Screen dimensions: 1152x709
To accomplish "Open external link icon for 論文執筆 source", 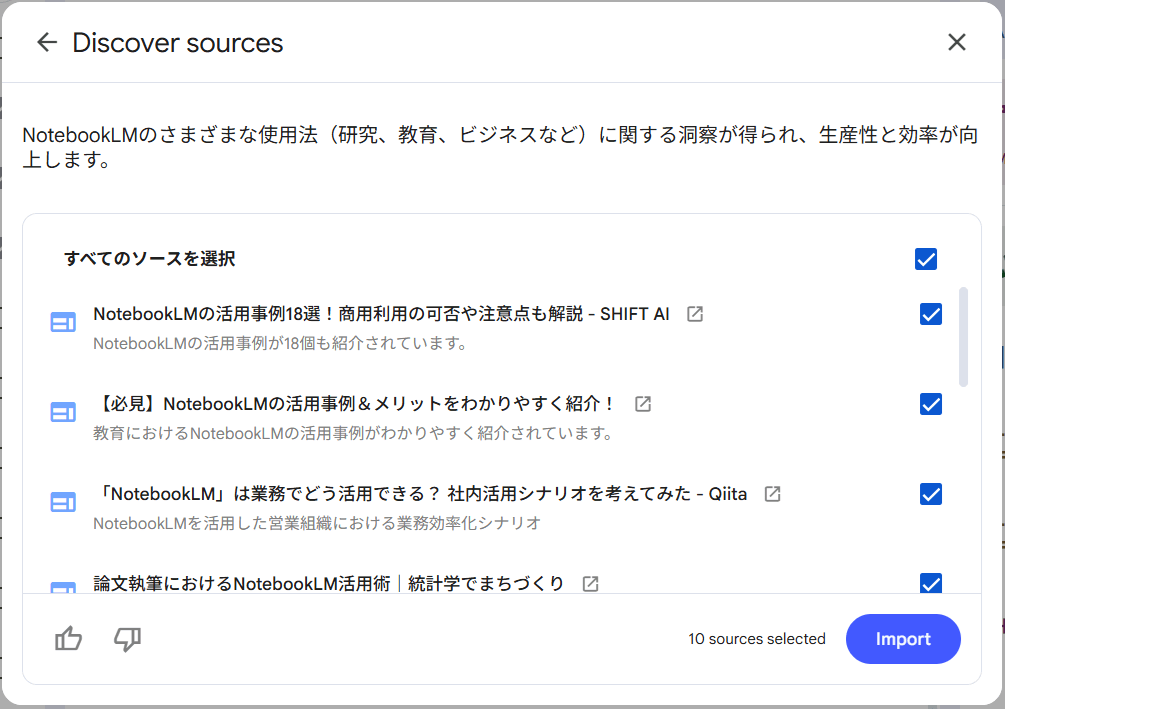I will [591, 583].
